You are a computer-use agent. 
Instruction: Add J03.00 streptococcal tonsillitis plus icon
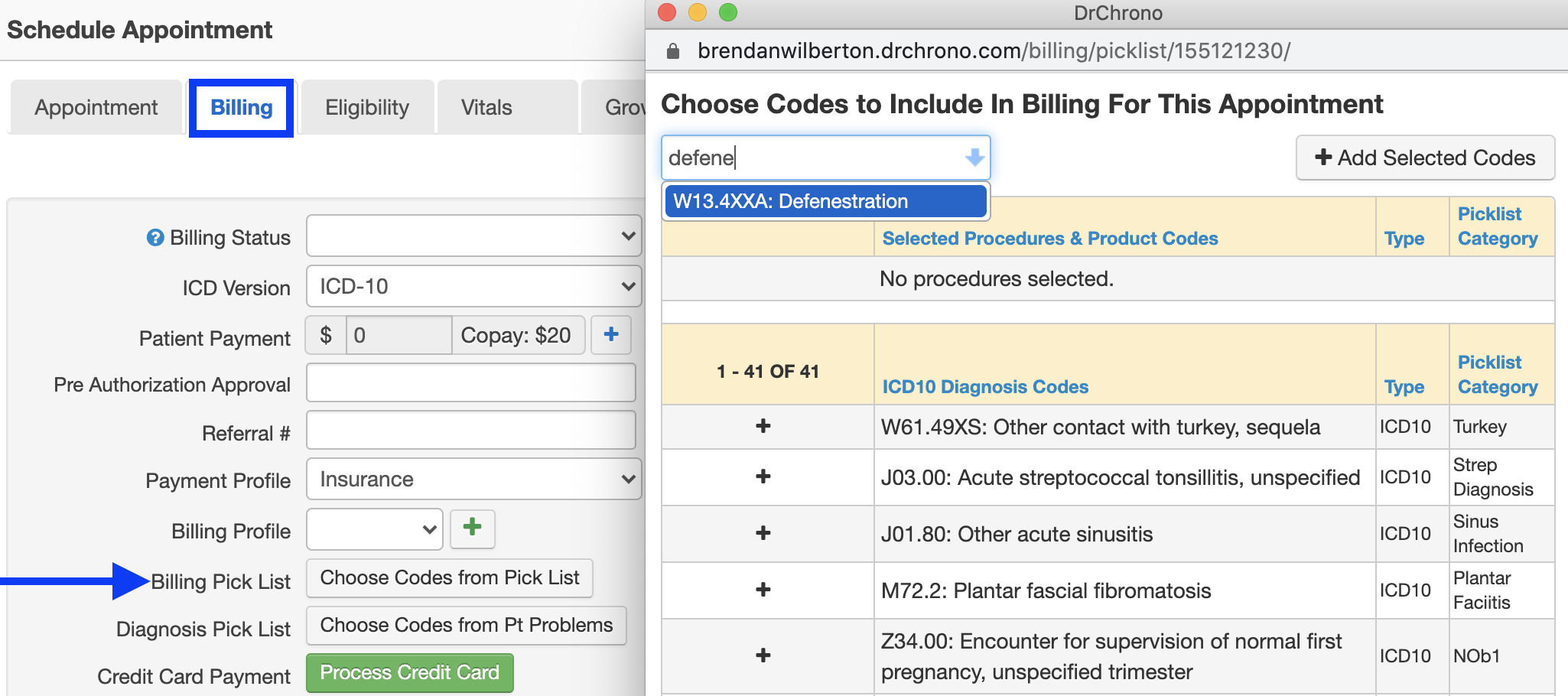click(x=763, y=476)
